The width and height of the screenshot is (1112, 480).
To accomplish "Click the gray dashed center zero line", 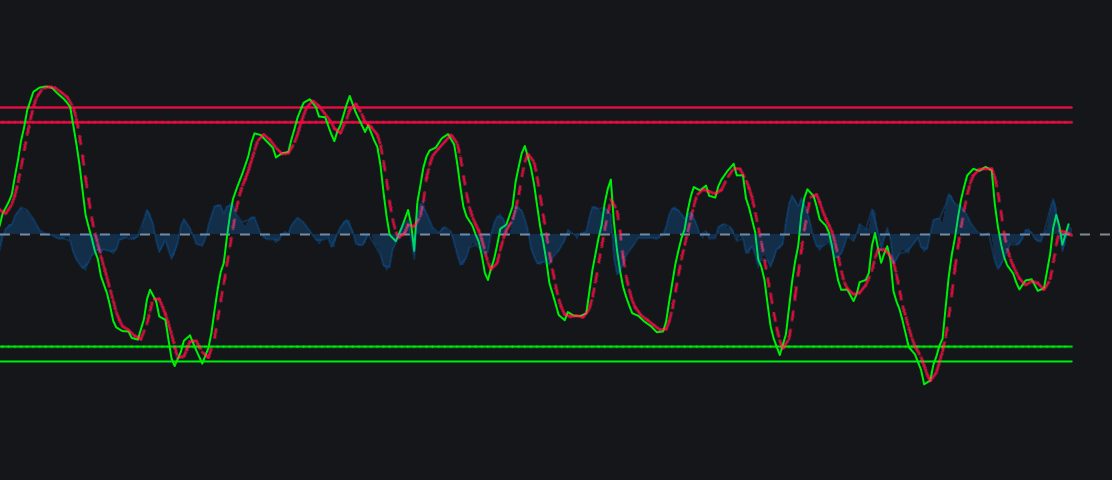I will click(556, 234).
